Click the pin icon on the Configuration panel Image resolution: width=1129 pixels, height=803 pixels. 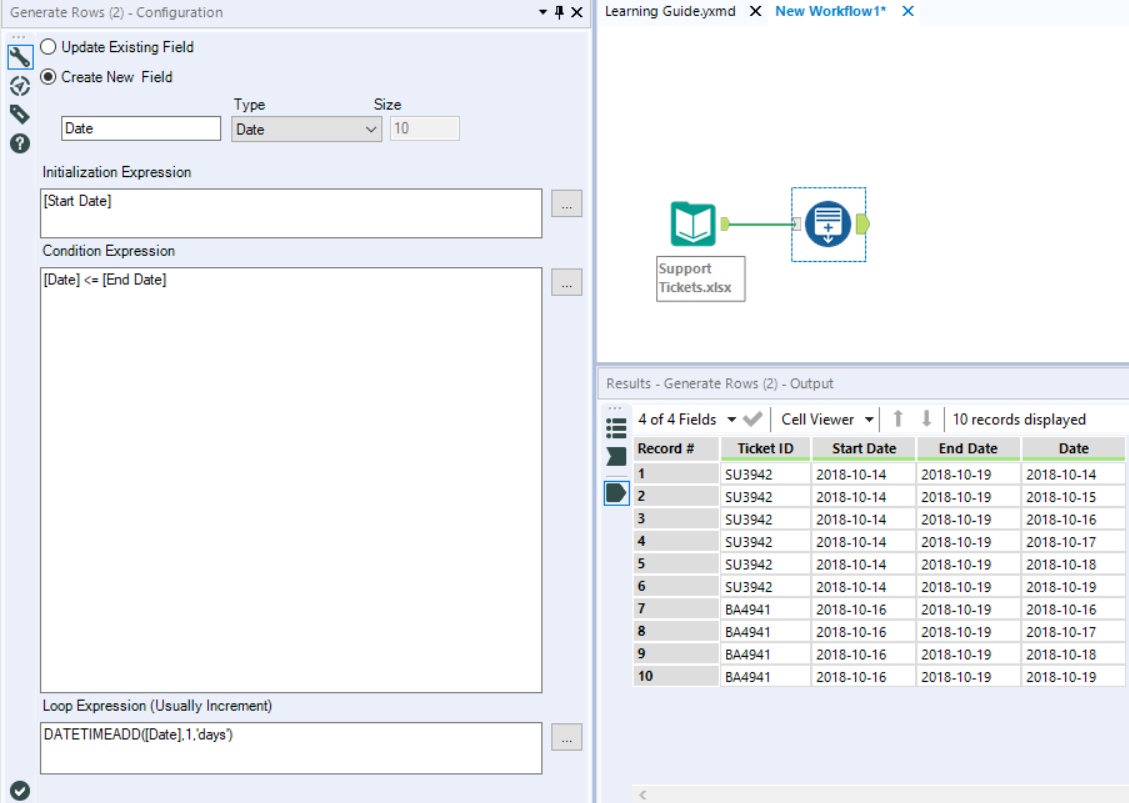pos(560,14)
